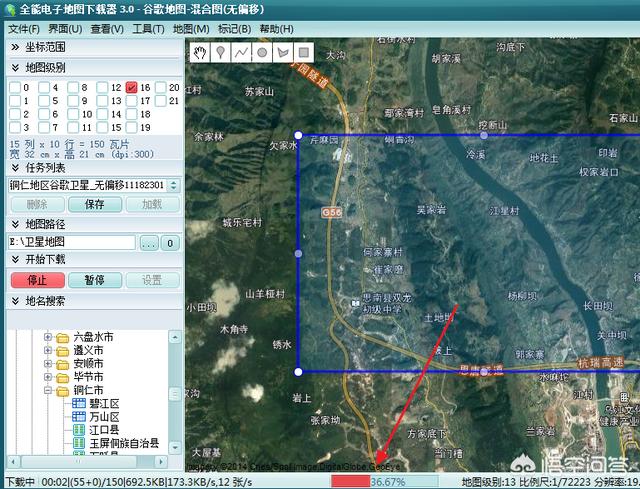Click the 碧江区 district icon
Screen dimensions: 640x489
tap(78, 404)
